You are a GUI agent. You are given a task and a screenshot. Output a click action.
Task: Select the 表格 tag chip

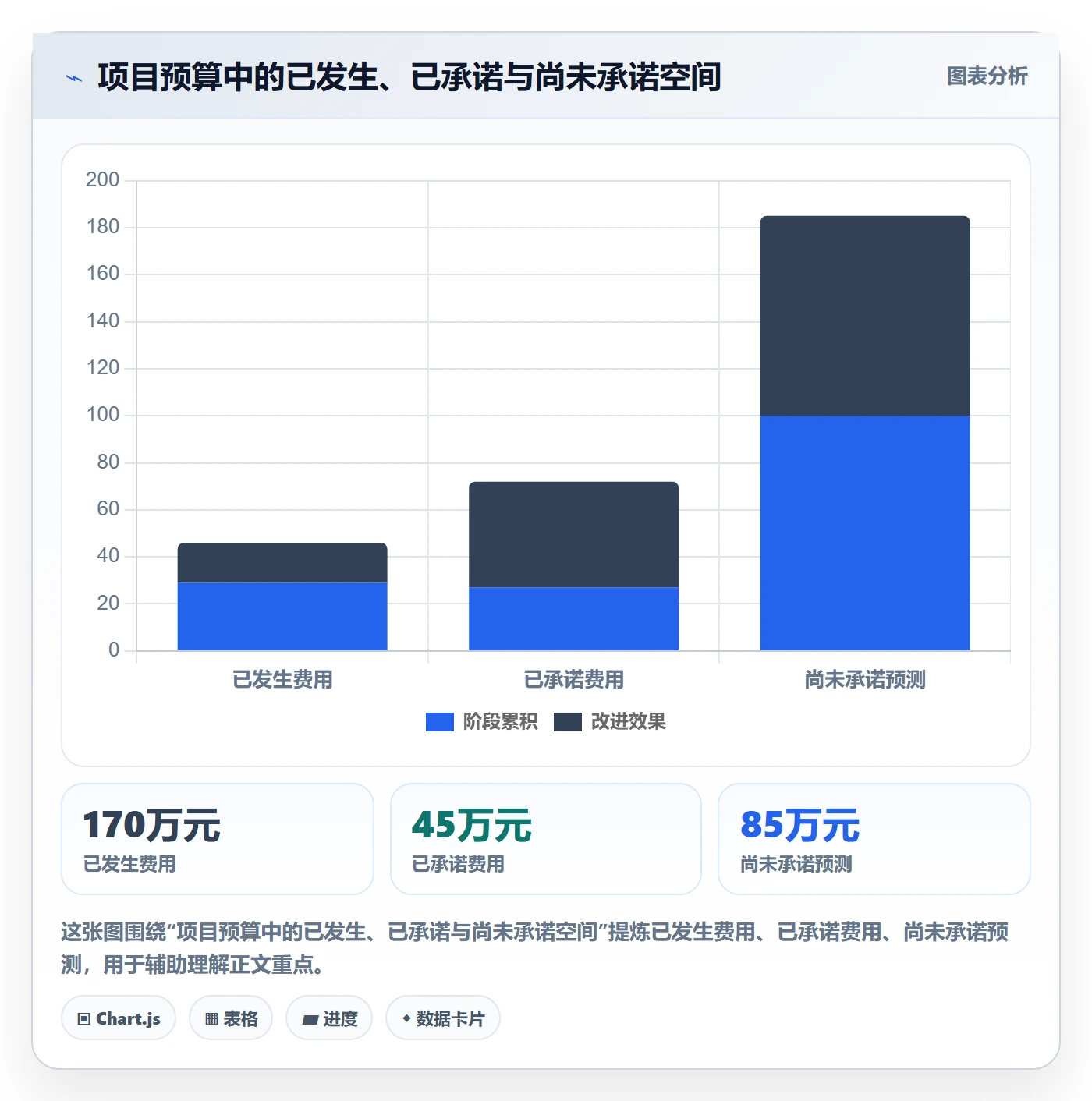point(231,1018)
